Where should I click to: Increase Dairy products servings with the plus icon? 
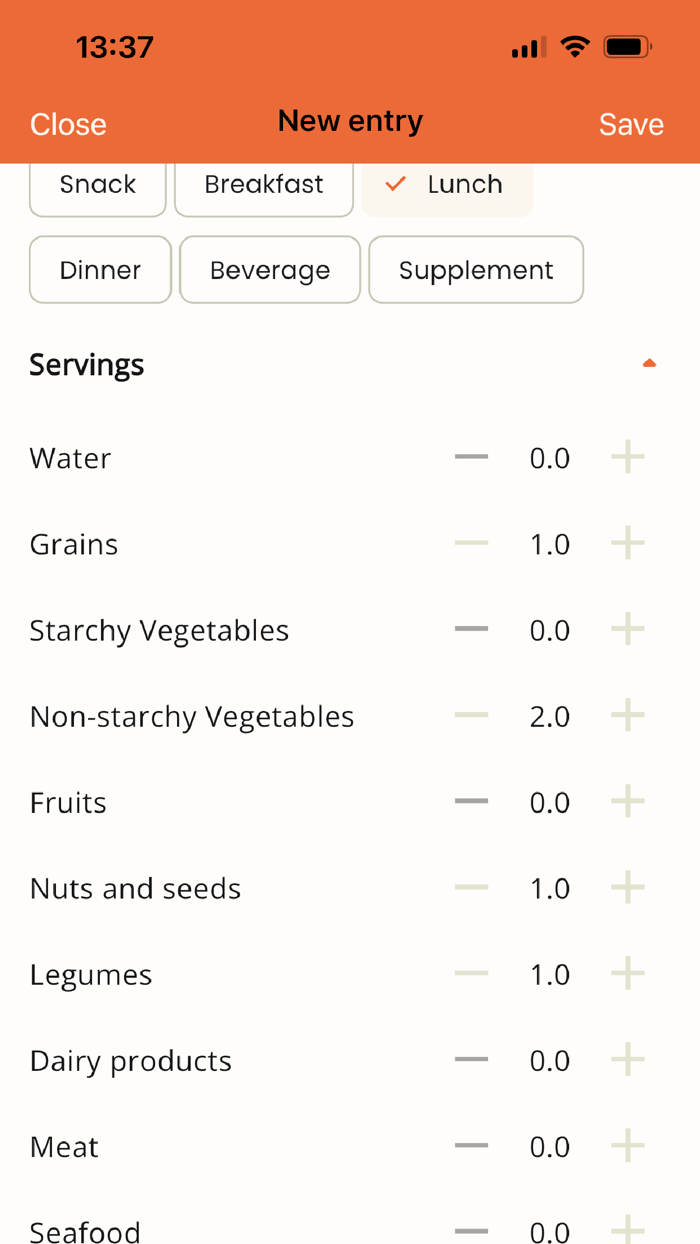coord(628,1060)
